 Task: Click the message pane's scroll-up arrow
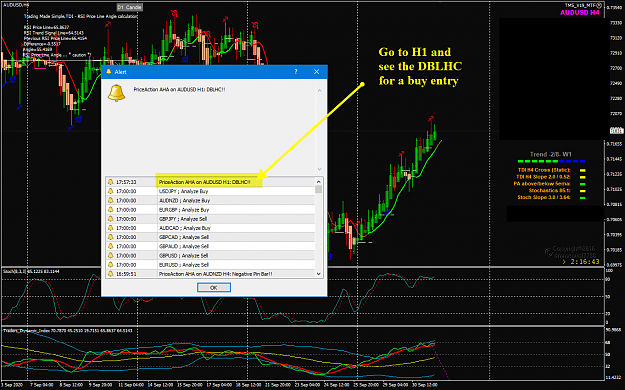tap(319, 91)
